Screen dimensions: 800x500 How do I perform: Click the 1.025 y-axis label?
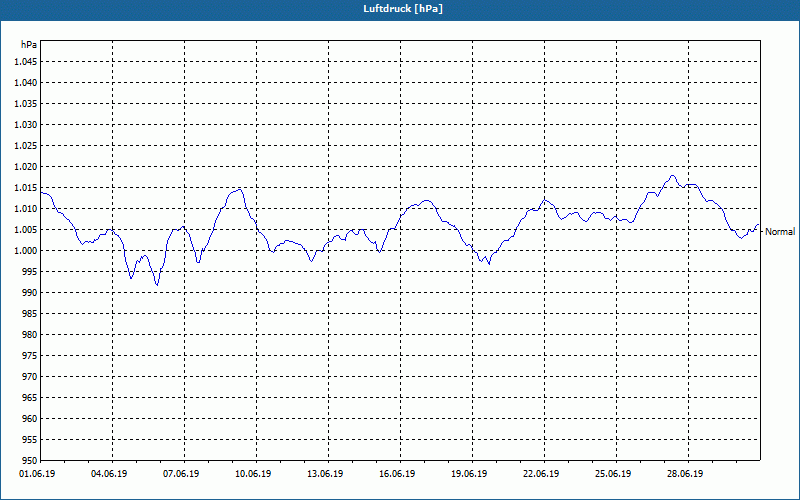tap(26, 145)
